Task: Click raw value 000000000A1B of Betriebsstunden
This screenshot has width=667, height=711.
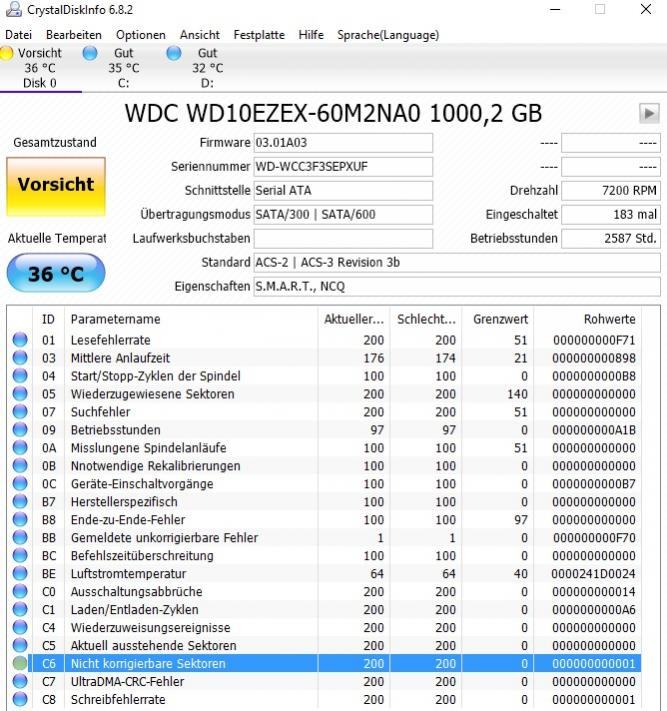Action: 594,430
